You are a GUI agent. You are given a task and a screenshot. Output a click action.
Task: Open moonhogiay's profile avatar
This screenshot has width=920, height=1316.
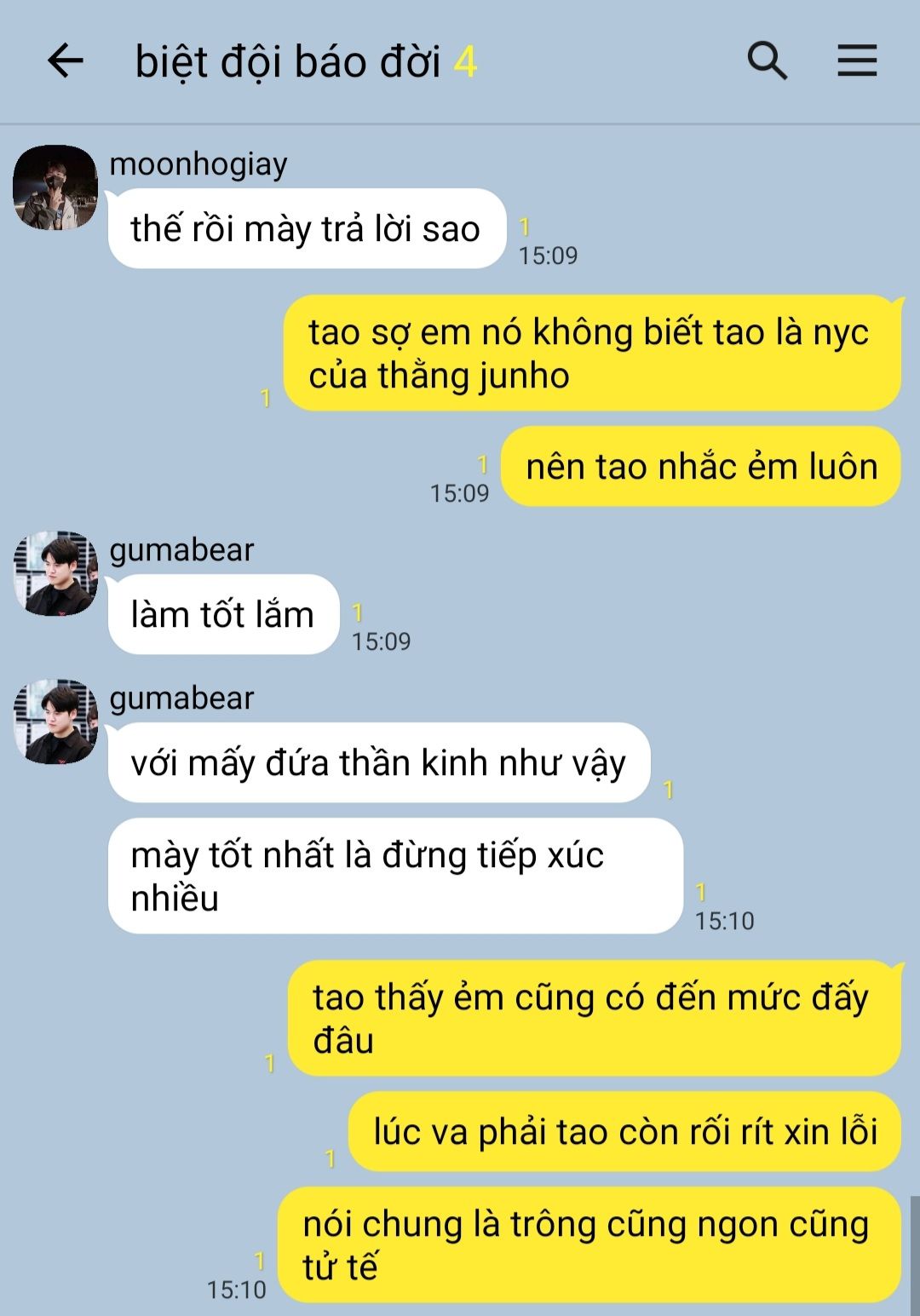tap(55, 187)
